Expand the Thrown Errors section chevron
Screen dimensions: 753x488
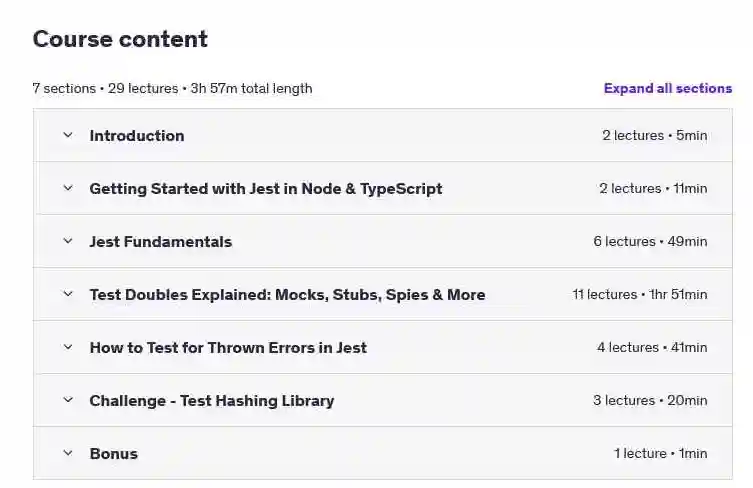(x=68, y=346)
